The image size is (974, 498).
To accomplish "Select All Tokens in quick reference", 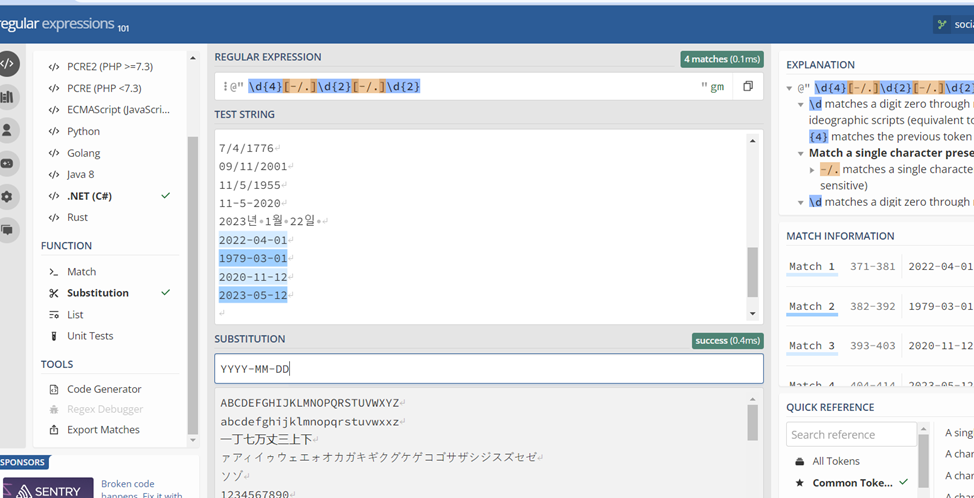I will click(x=836, y=461).
